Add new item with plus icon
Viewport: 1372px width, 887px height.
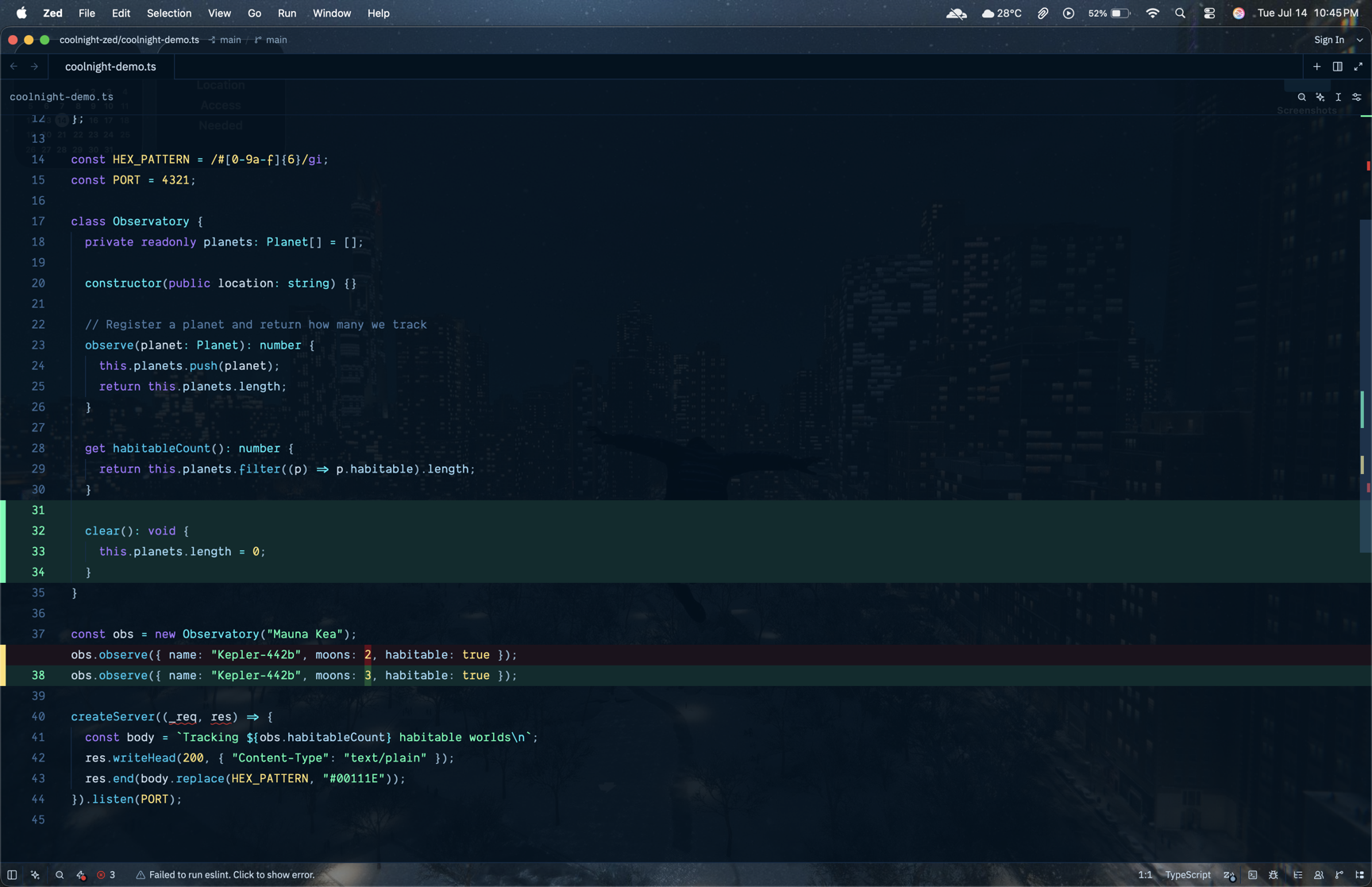tap(1317, 67)
